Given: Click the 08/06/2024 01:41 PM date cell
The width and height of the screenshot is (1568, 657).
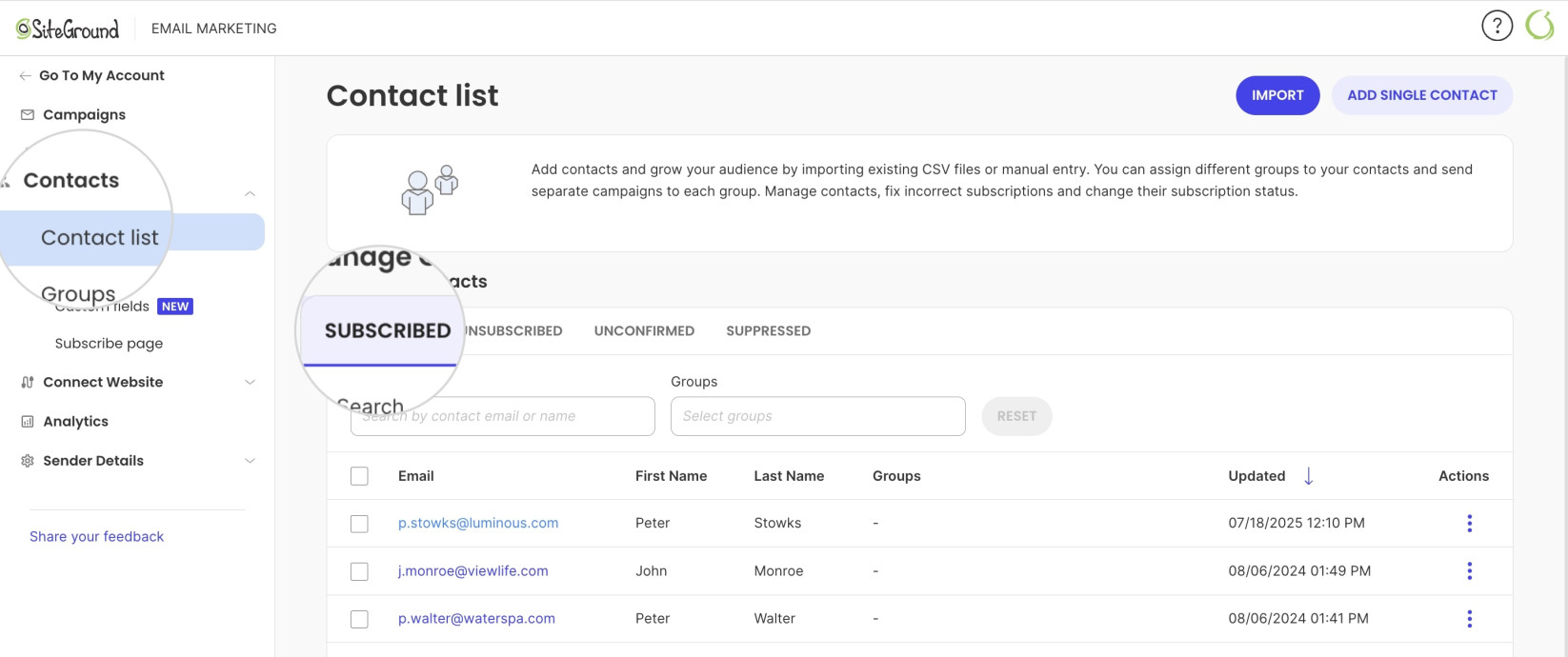Looking at the screenshot, I should point(1298,618).
